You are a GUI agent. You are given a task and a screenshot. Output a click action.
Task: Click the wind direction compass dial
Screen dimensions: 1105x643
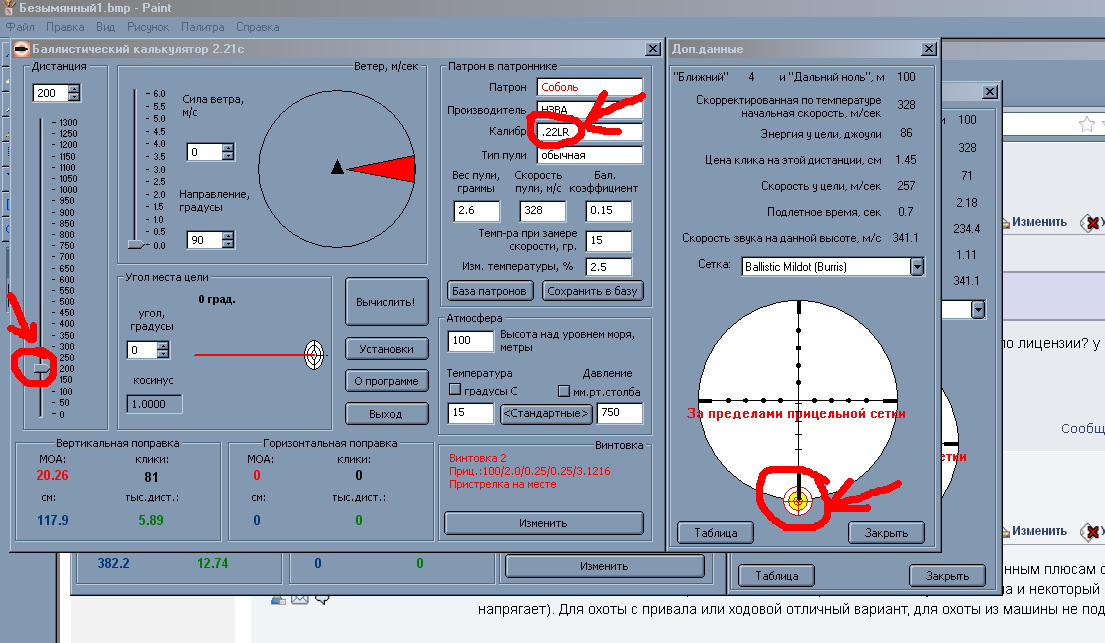[337, 168]
